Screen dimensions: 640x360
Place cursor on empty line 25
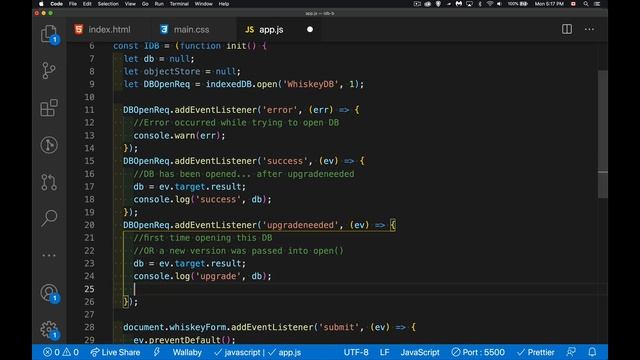pyautogui.click(x=359, y=289)
